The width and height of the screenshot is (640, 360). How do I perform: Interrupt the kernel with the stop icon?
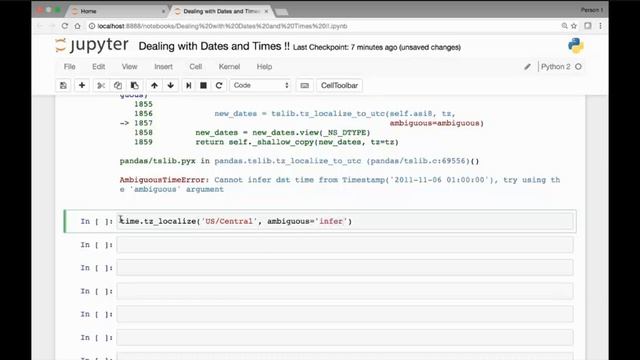click(203, 85)
